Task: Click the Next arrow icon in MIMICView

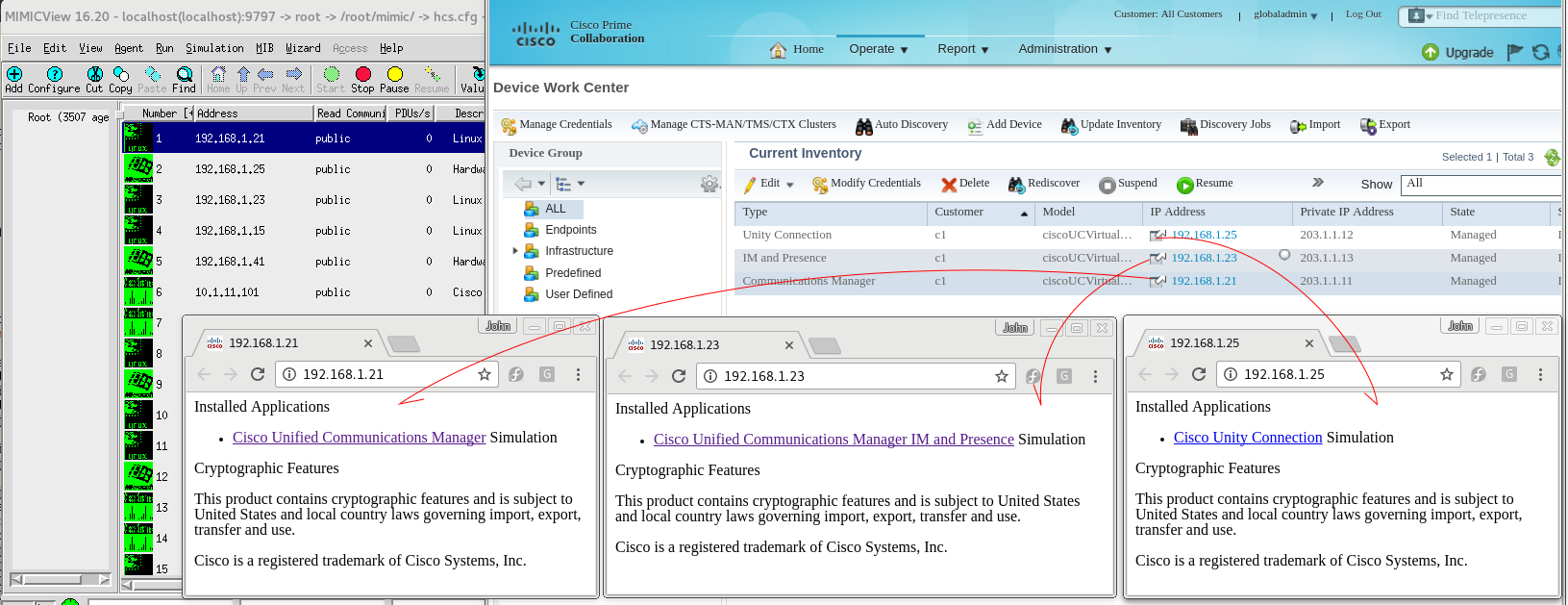Action: pos(293,74)
